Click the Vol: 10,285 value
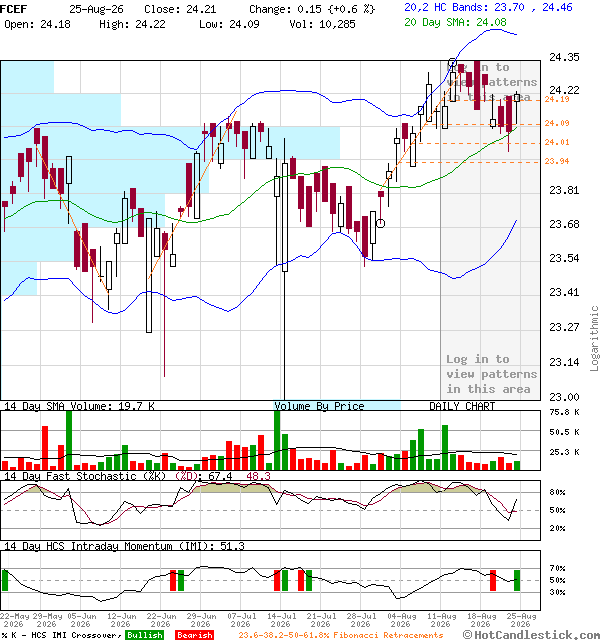This screenshot has height=640, width=600. coord(322,24)
